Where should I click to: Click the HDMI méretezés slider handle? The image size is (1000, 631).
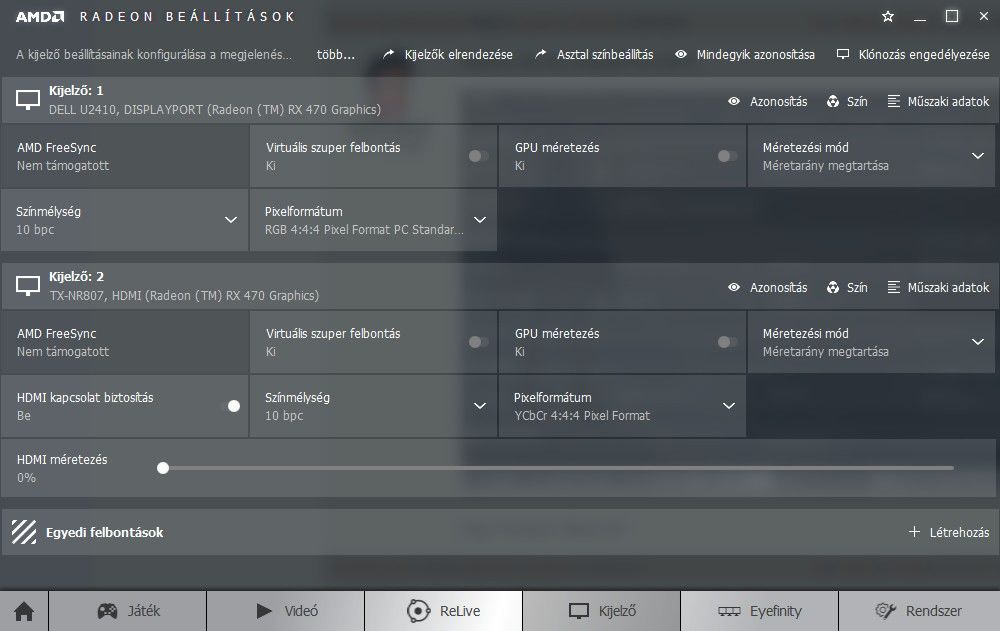[163, 468]
